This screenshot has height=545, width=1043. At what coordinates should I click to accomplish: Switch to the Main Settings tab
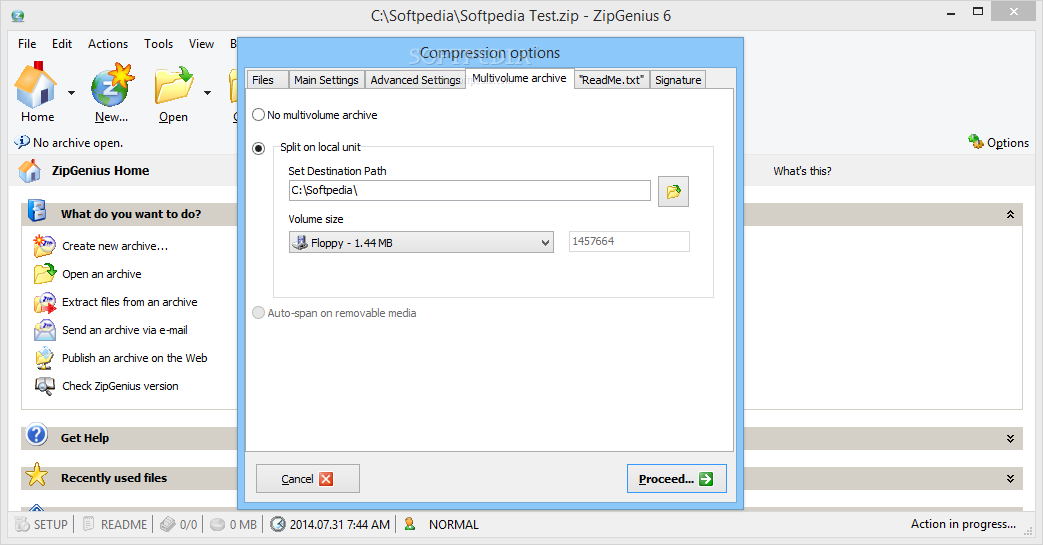click(326, 80)
